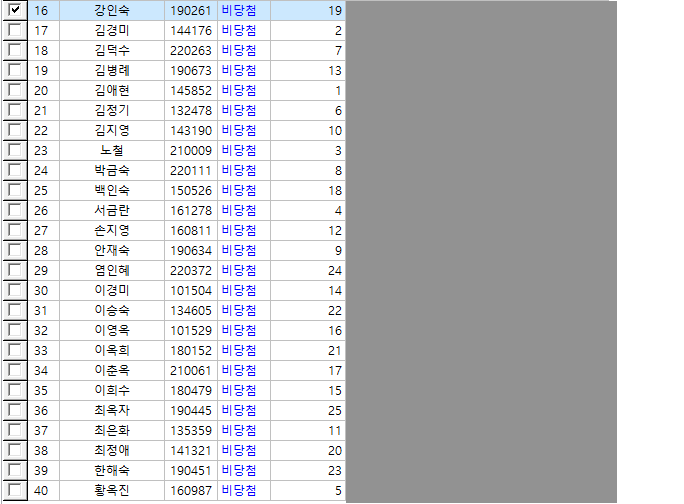Tick the box in row 26 서금란
684x504 pixels.
pyautogui.click(x=15, y=210)
